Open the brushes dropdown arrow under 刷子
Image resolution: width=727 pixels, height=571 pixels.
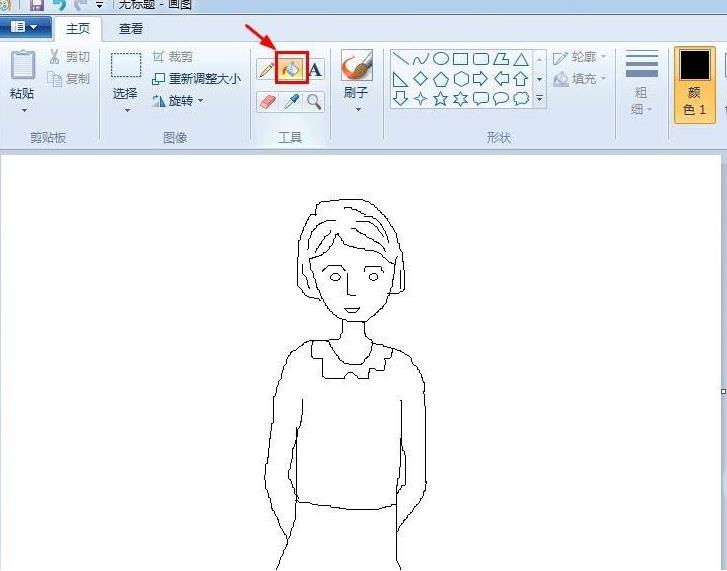pyautogui.click(x=358, y=110)
